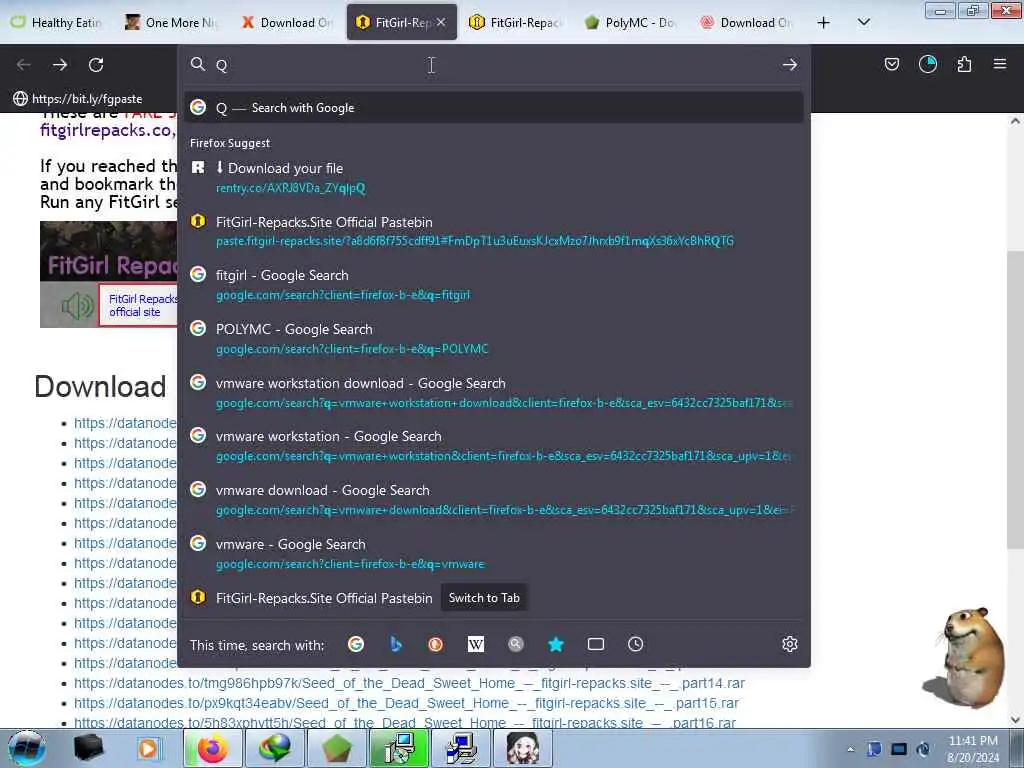
Task: Search history with the clock icon
Action: click(635, 645)
